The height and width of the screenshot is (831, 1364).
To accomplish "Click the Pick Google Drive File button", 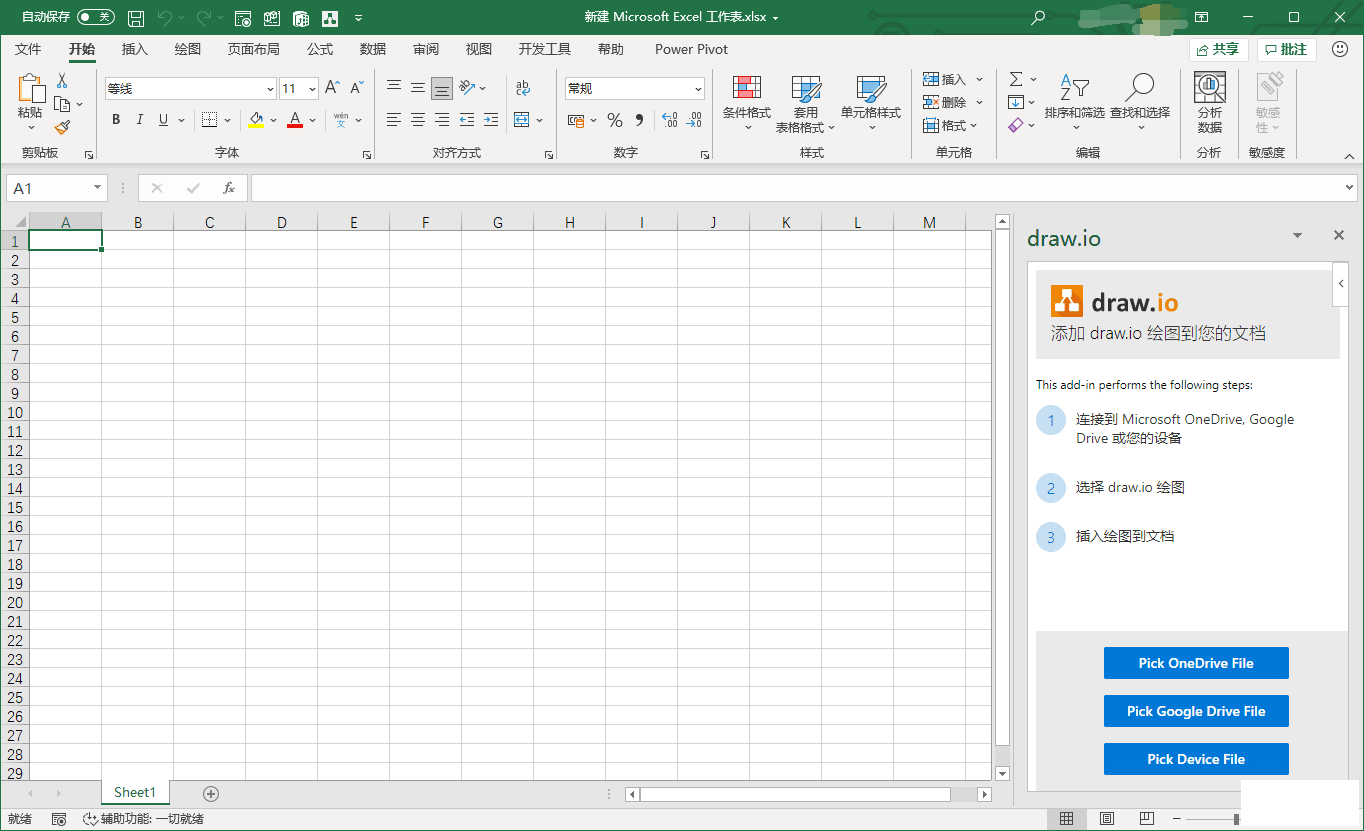I will 1196,711.
